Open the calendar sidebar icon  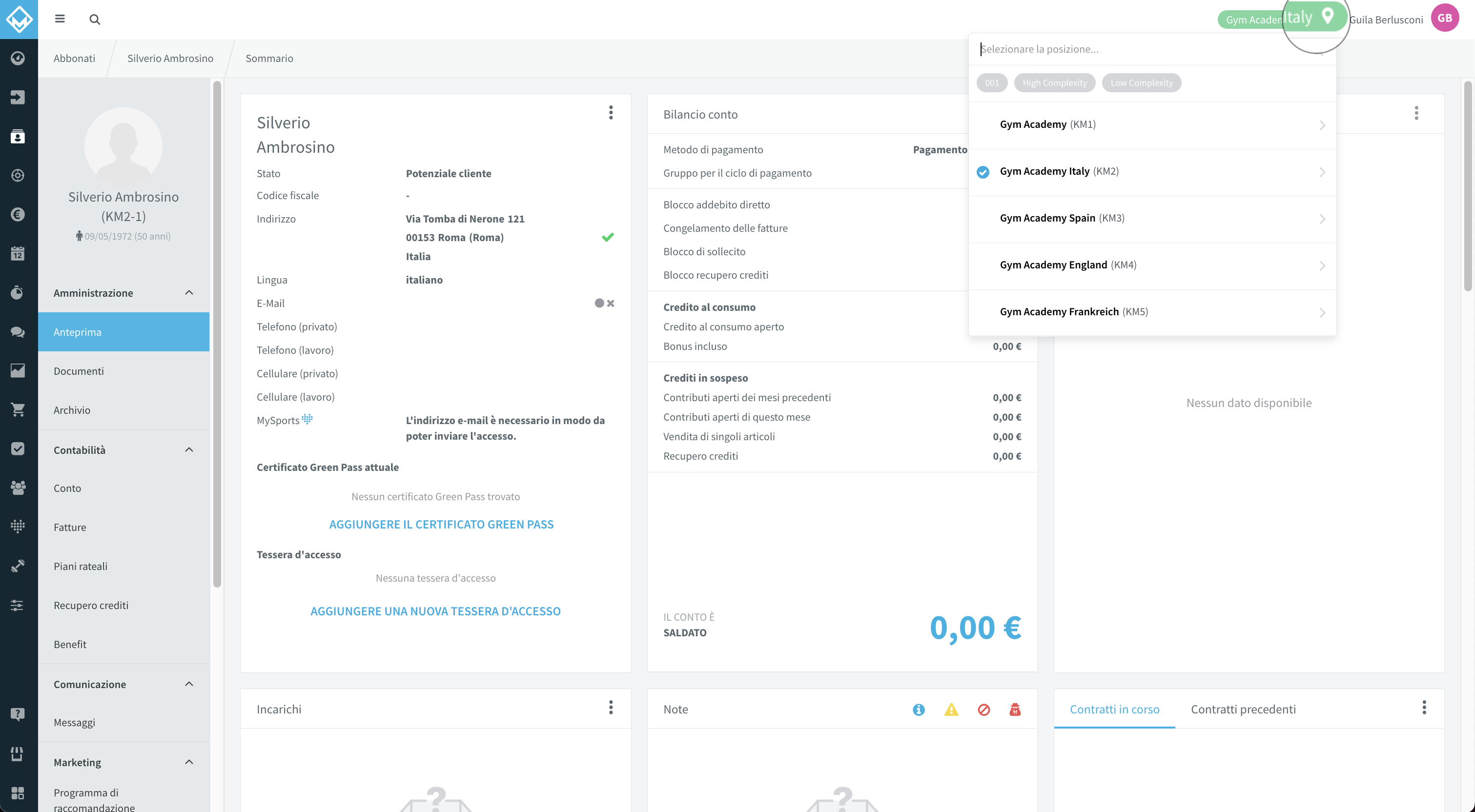18,253
